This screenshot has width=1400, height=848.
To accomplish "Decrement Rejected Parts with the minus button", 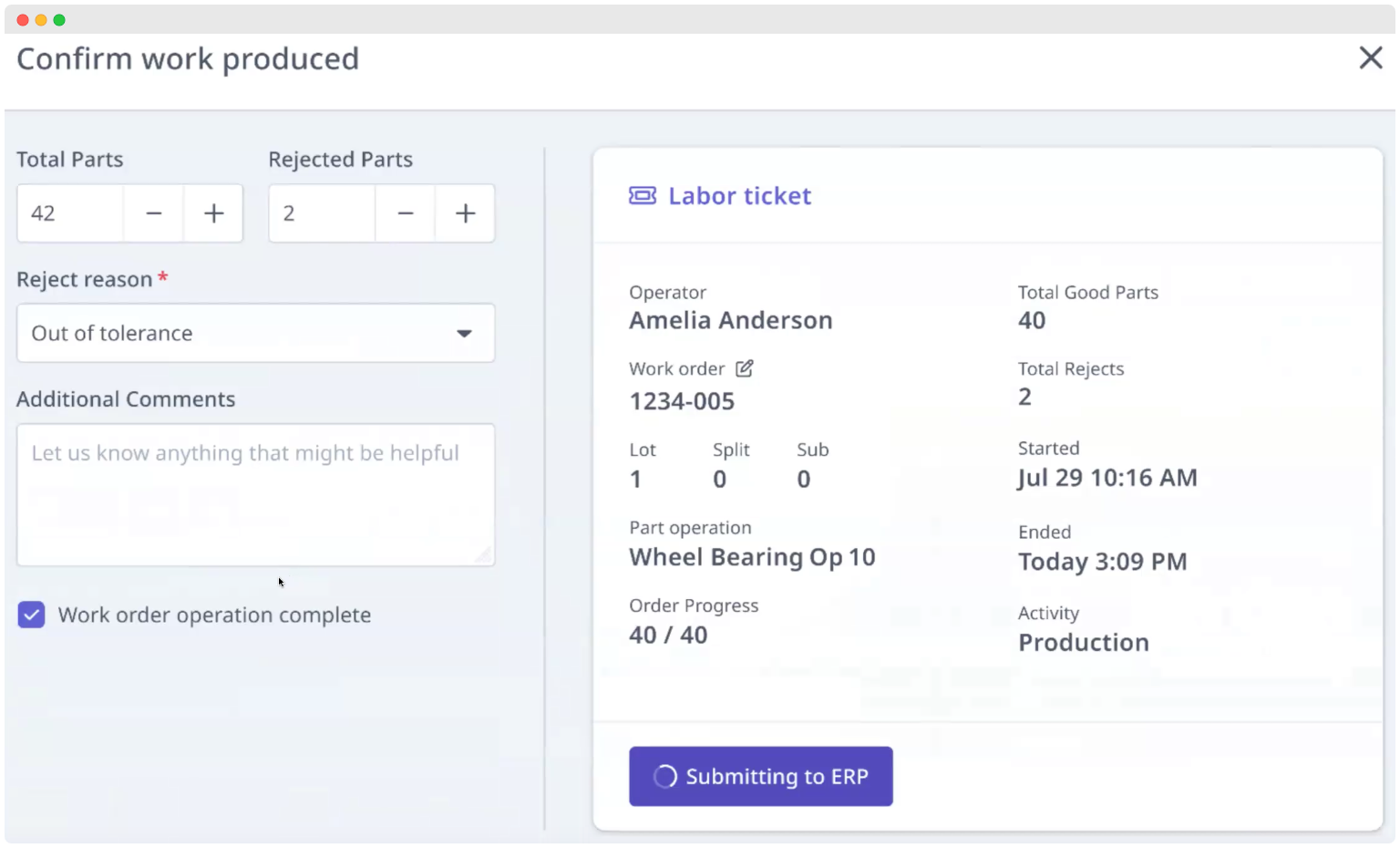I will coord(405,213).
